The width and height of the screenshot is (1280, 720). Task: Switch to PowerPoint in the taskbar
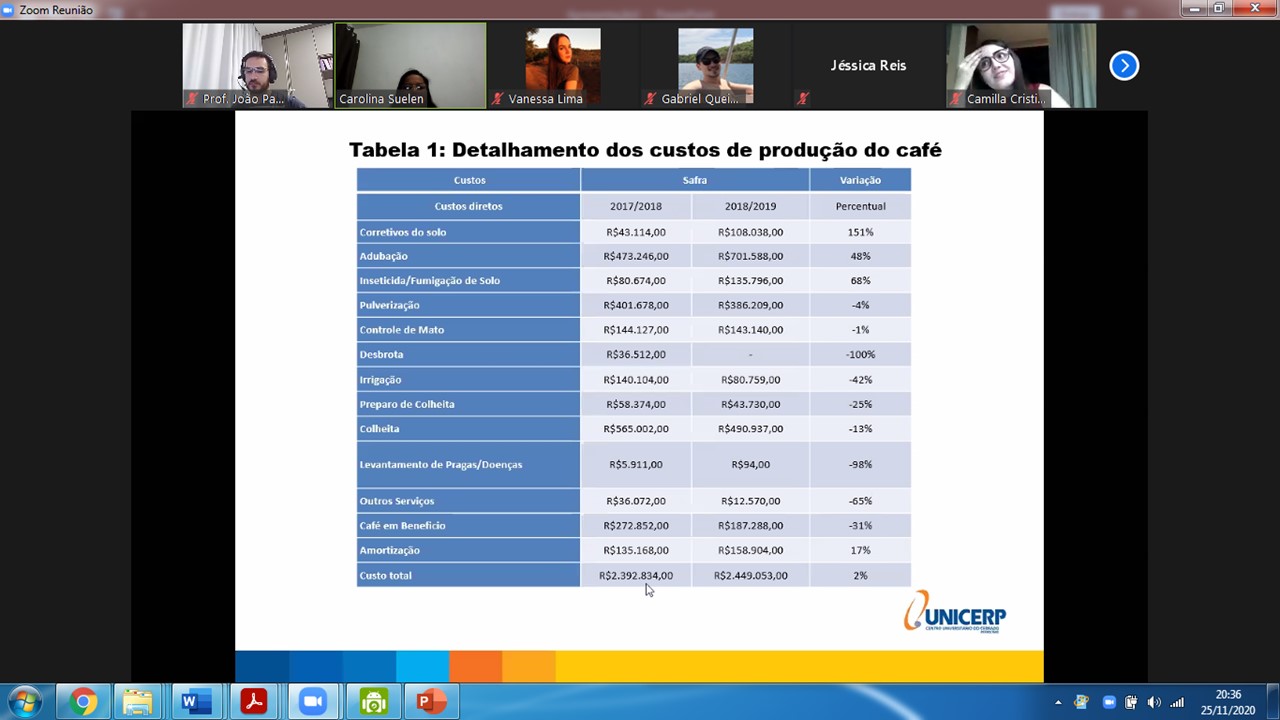431,702
